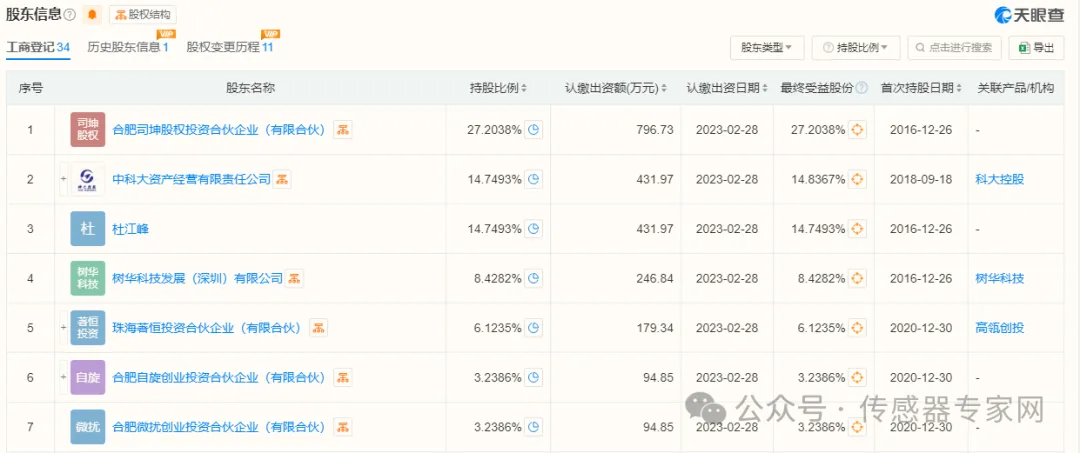This screenshot has height=453, width=1080.
Task: Open 树华科技发展（深圳）有限公司 link
Action: click(197, 279)
